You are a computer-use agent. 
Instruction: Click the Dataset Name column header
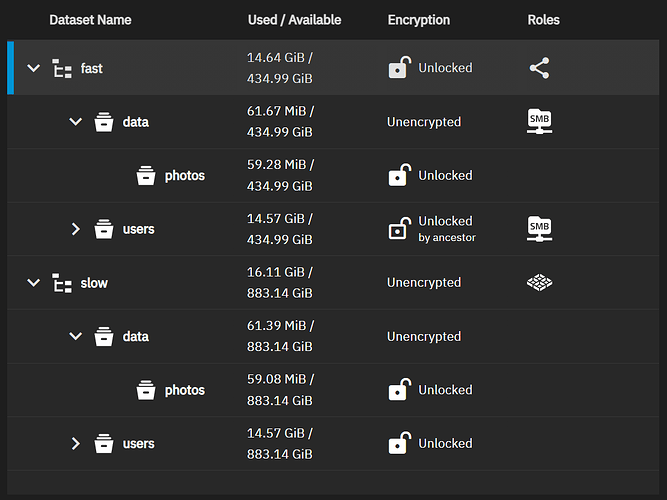[x=90, y=20]
